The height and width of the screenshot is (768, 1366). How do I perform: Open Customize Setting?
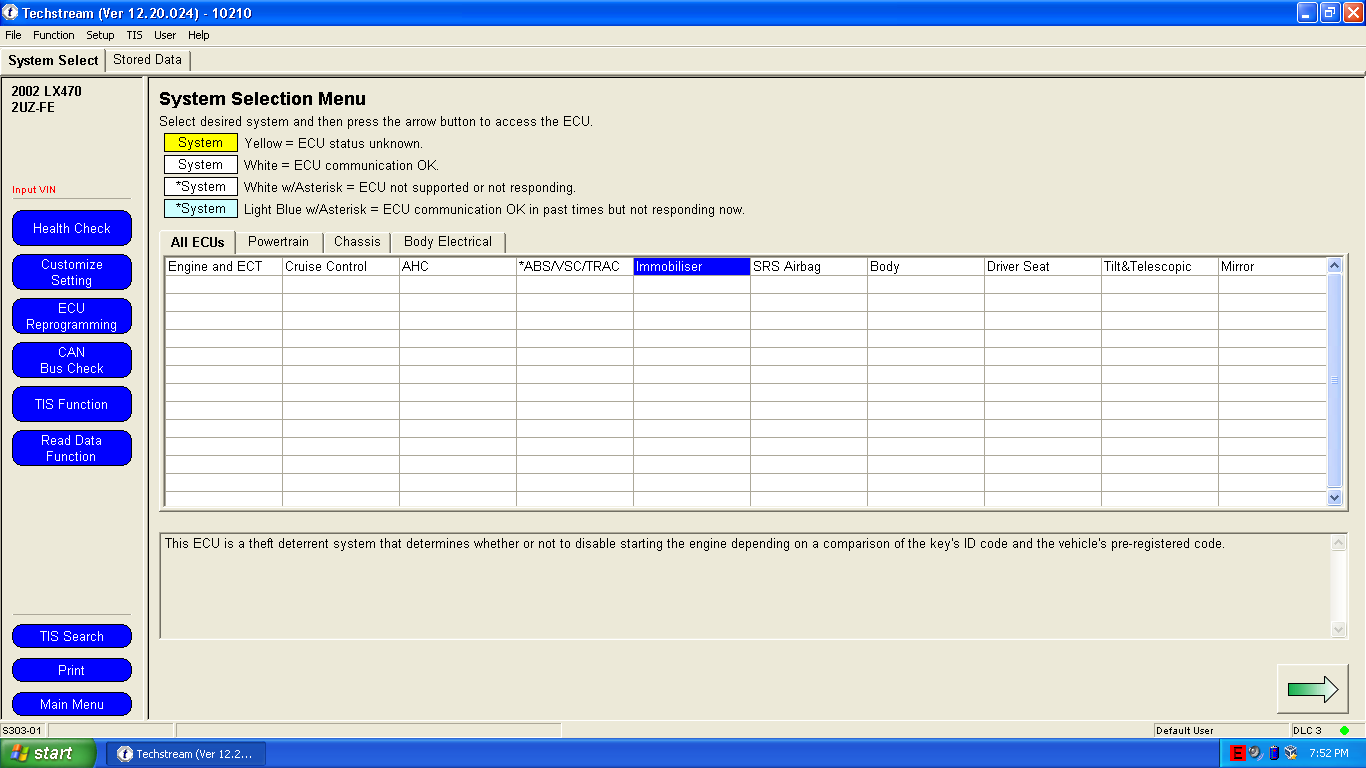click(x=72, y=272)
